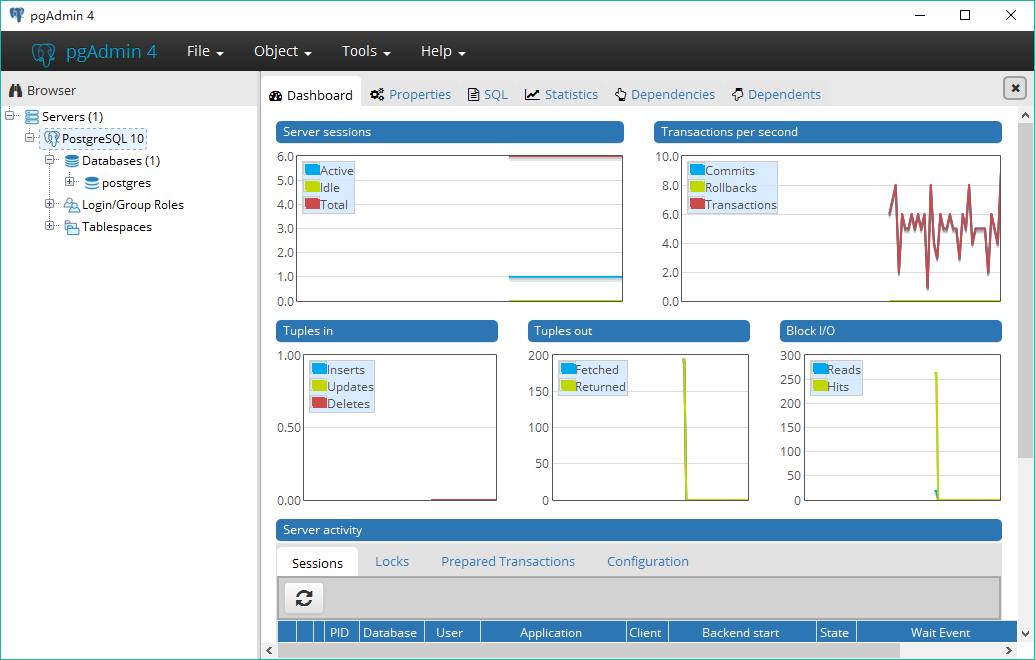Image resolution: width=1035 pixels, height=660 pixels.
Task: Click the Databases stack icon
Action: (x=72, y=161)
